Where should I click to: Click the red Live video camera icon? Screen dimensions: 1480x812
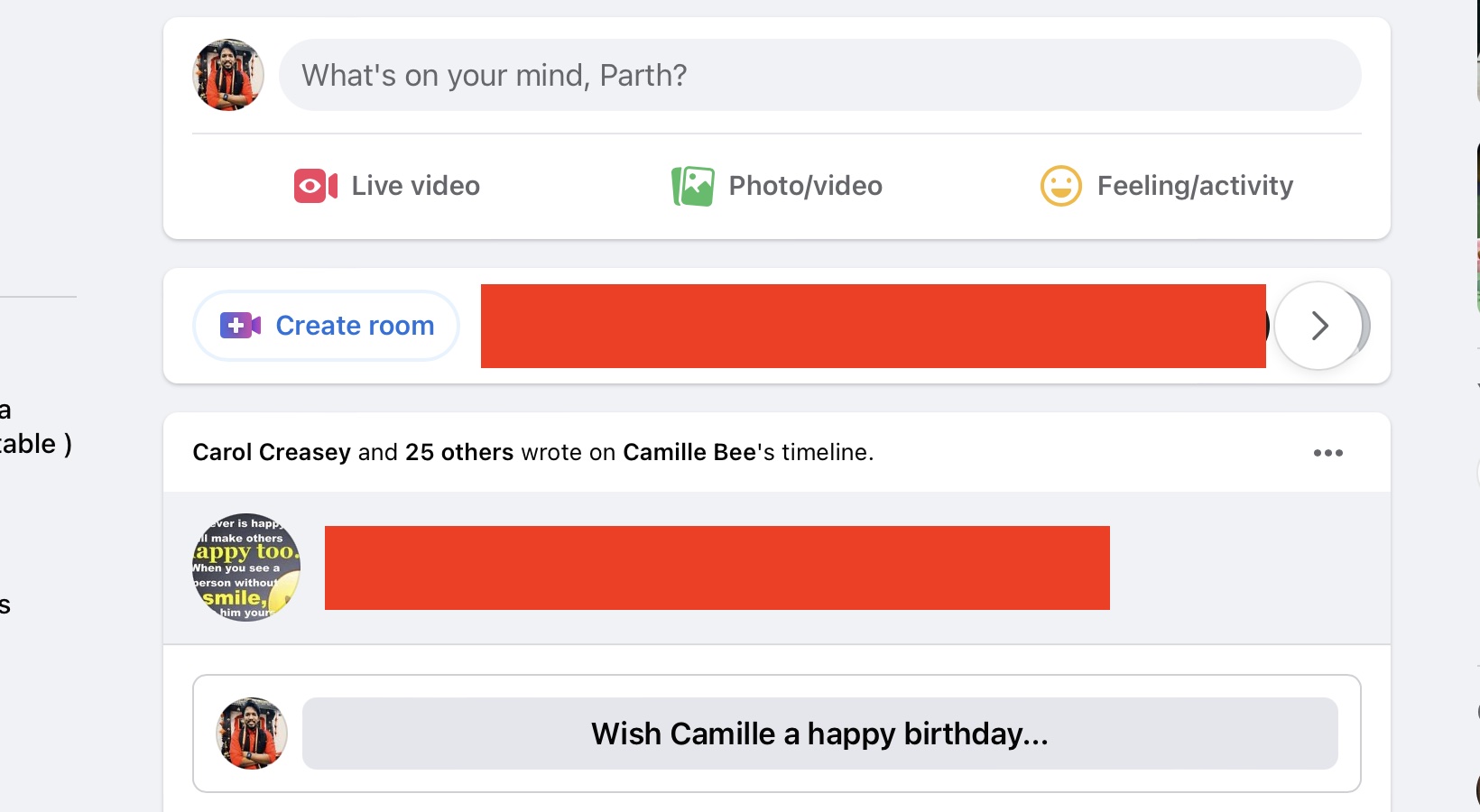click(315, 186)
